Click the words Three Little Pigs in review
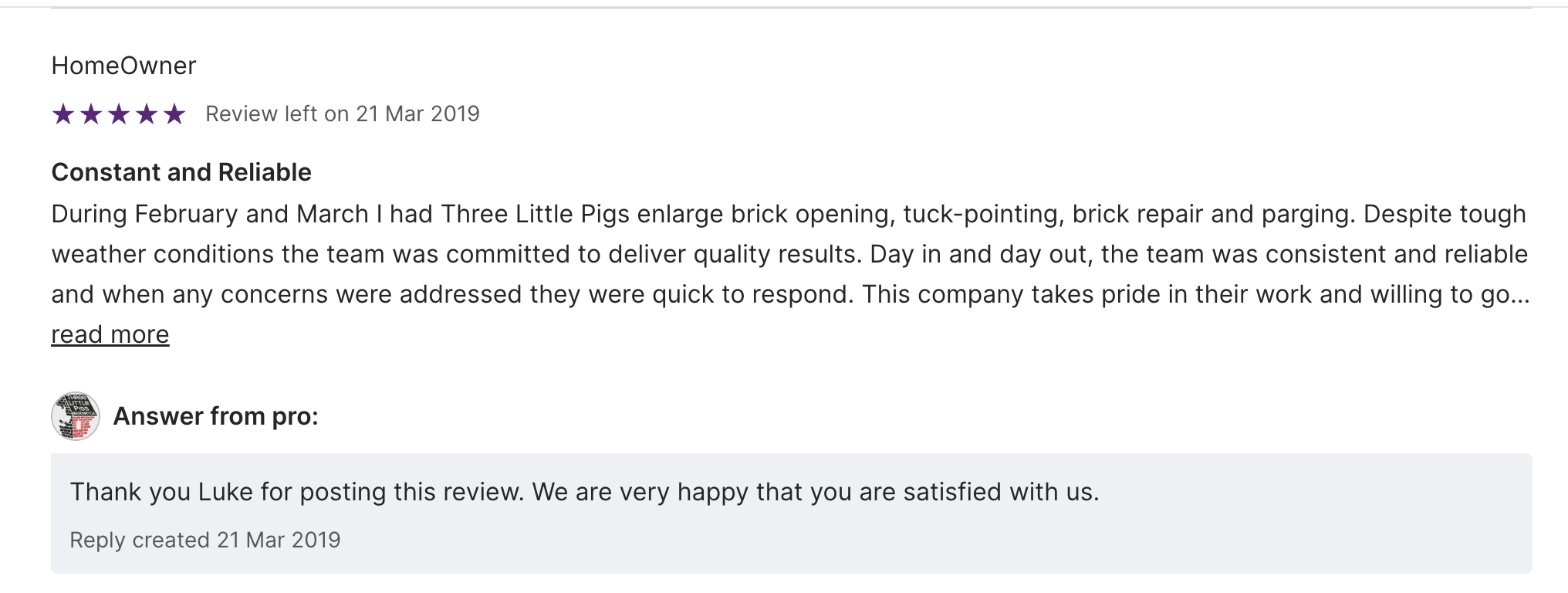 pyautogui.click(x=535, y=214)
